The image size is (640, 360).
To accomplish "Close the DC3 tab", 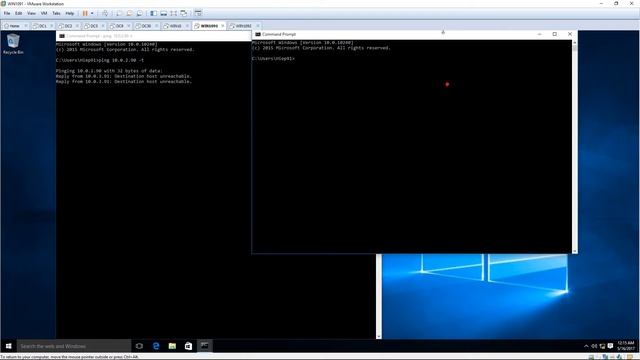I will click(103, 26).
